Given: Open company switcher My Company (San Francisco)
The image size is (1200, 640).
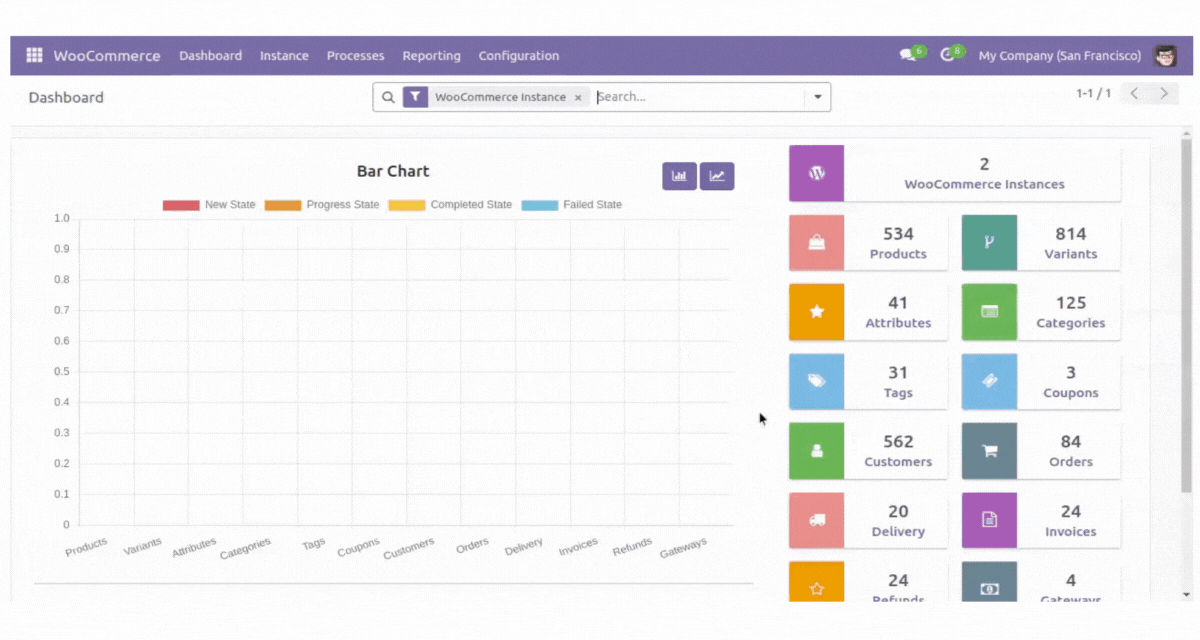Looking at the screenshot, I should [1059, 56].
